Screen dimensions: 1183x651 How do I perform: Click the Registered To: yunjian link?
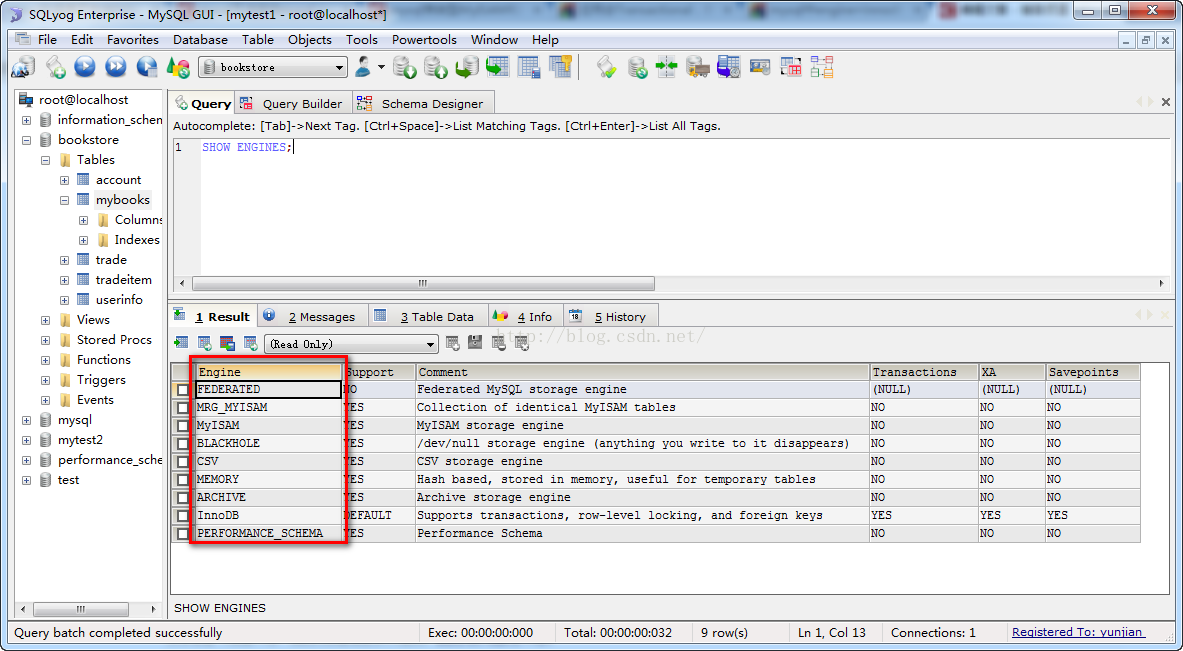(1078, 632)
